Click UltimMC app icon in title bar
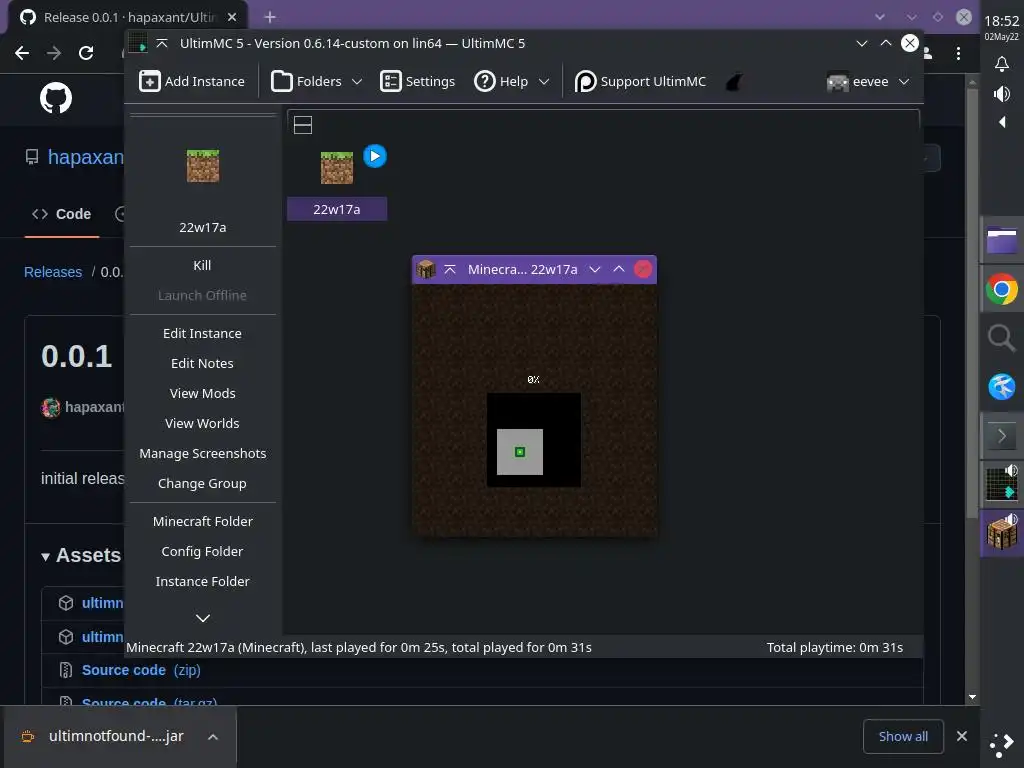Viewport: 1024px width, 768px height. 138,43
